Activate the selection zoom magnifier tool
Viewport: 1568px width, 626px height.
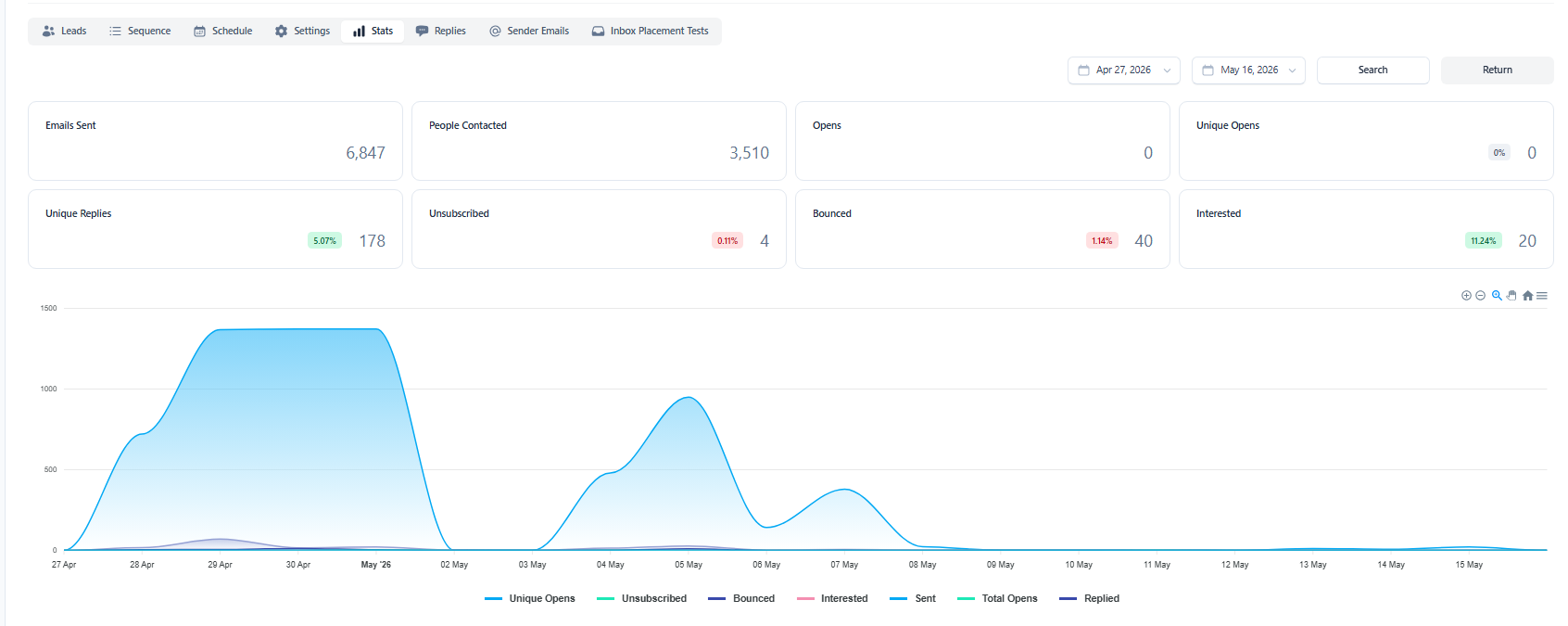pyautogui.click(x=1497, y=296)
